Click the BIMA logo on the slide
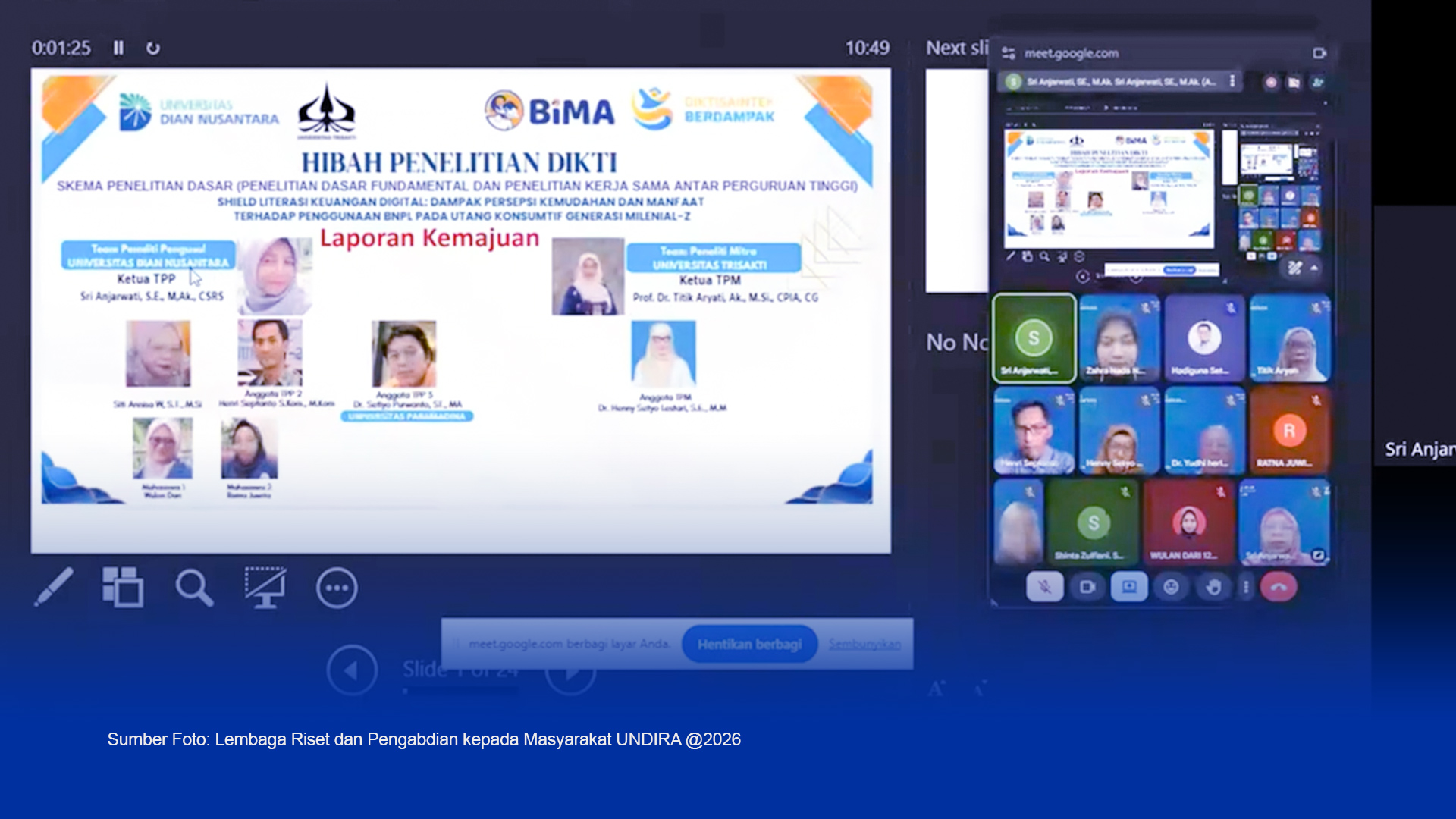1456x819 pixels. (549, 111)
